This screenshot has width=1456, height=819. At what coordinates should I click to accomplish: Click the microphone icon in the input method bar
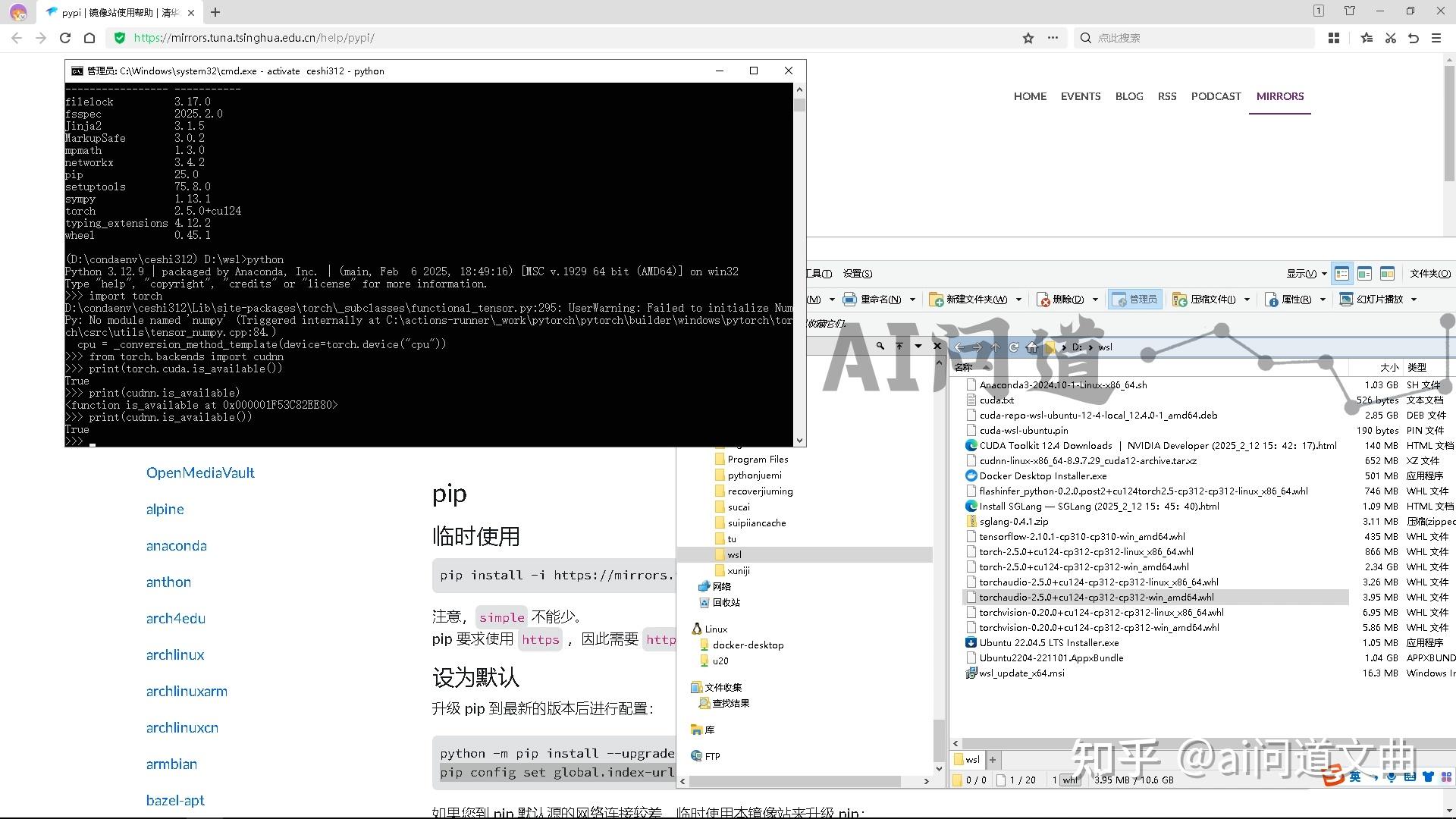(x=1391, y=778)
